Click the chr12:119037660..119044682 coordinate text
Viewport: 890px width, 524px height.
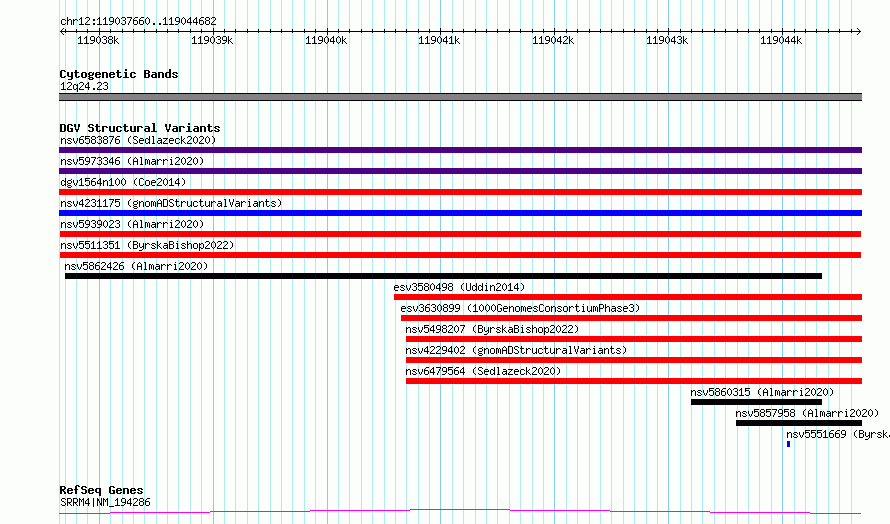point(138,21)
